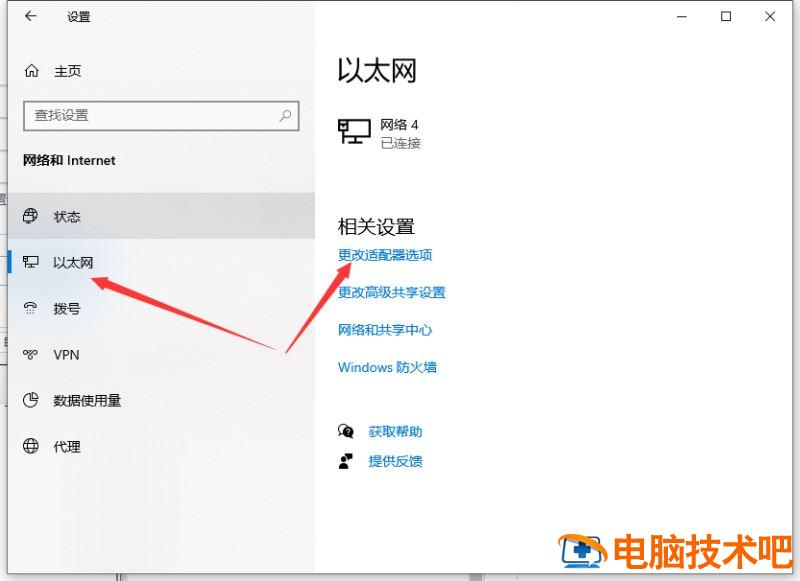
Task: Open the 网络和共享中心 link
Action: [x=386, y=329]
